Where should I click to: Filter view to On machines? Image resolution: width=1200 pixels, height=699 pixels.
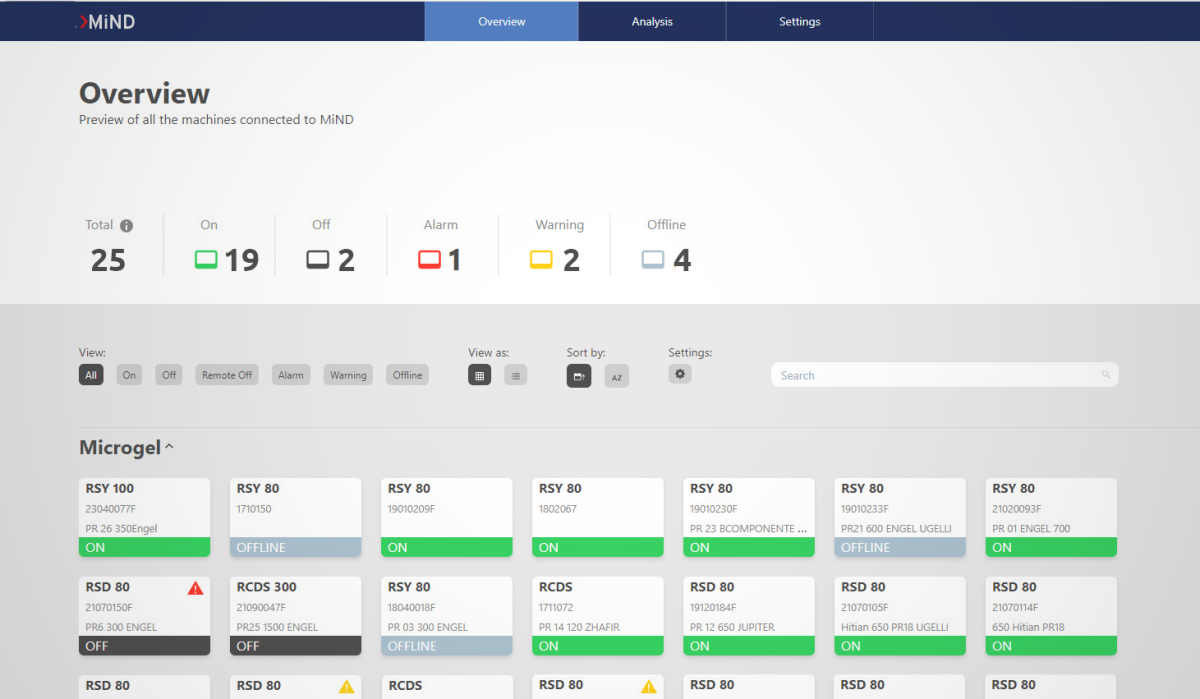pos(129,375)
